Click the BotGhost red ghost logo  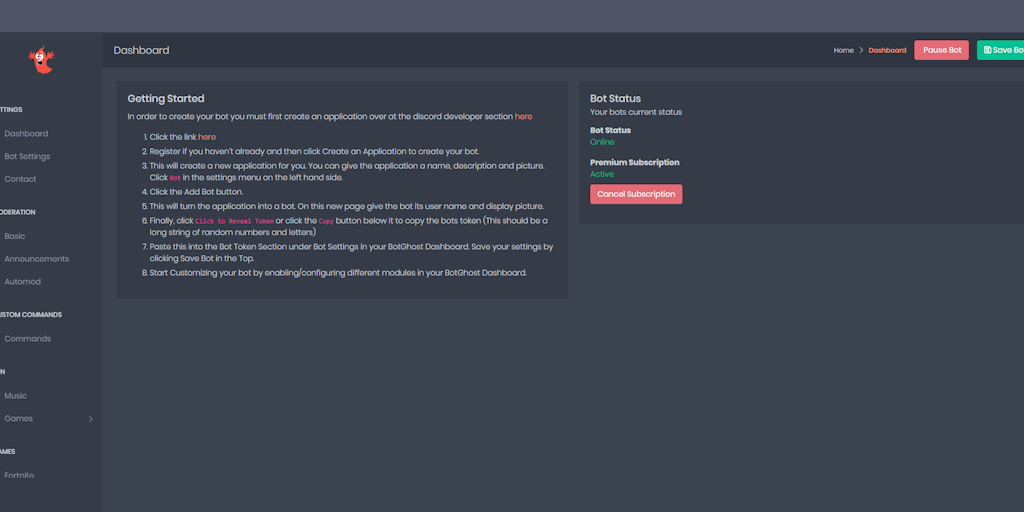tap(42, 60)
